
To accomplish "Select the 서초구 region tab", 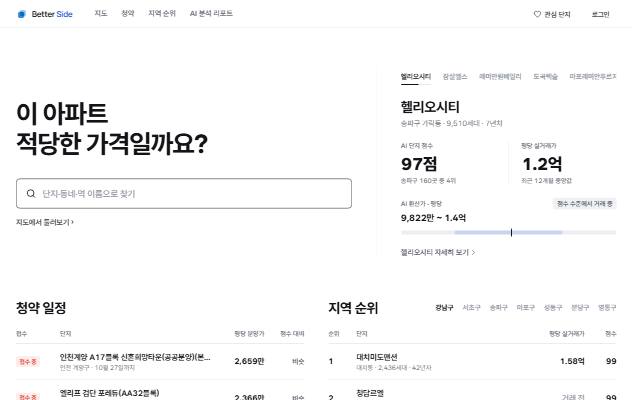I will pyautogui.click(x=471, y=307).
